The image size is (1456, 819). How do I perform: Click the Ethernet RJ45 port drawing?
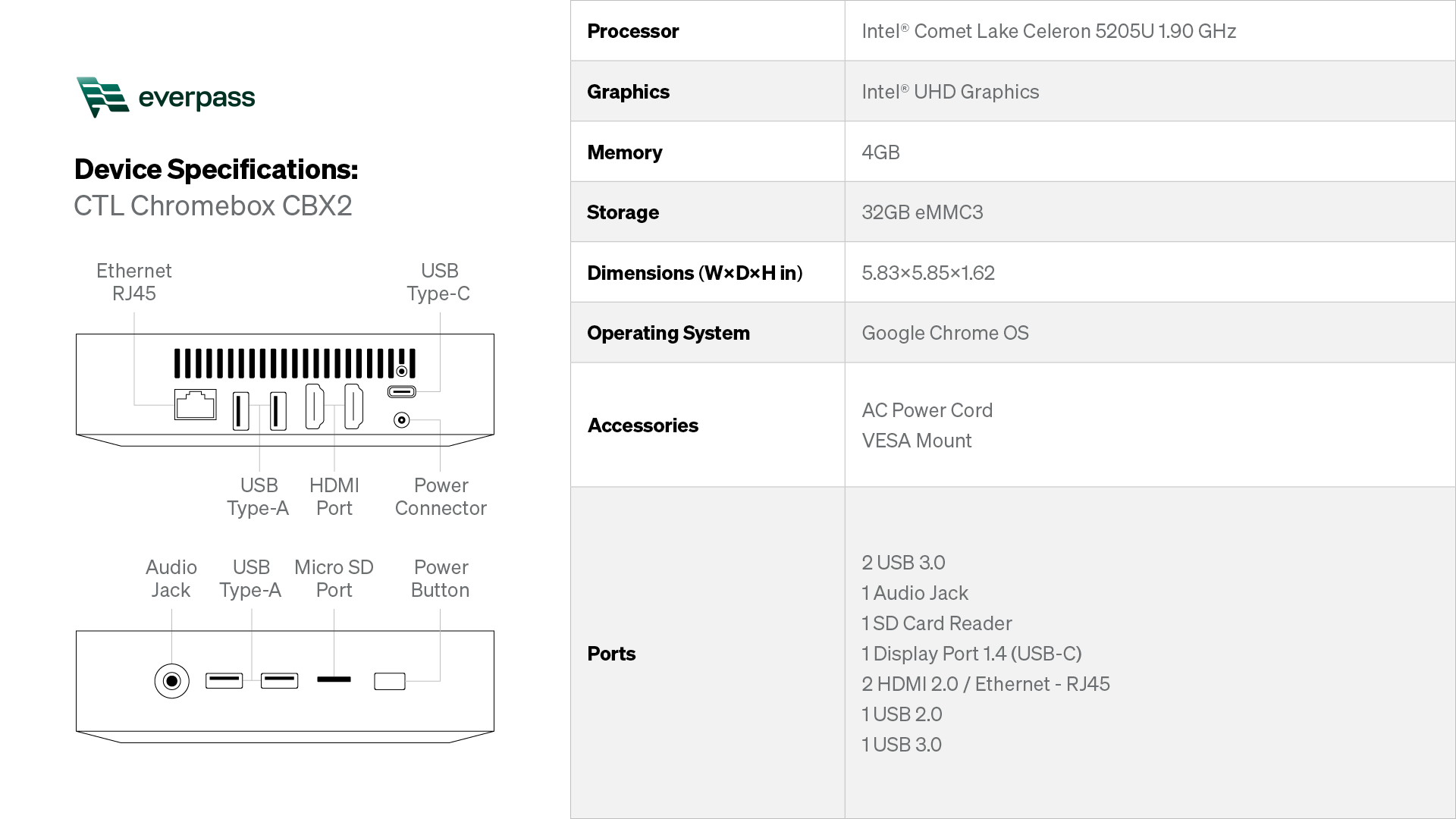pos(195,404)
